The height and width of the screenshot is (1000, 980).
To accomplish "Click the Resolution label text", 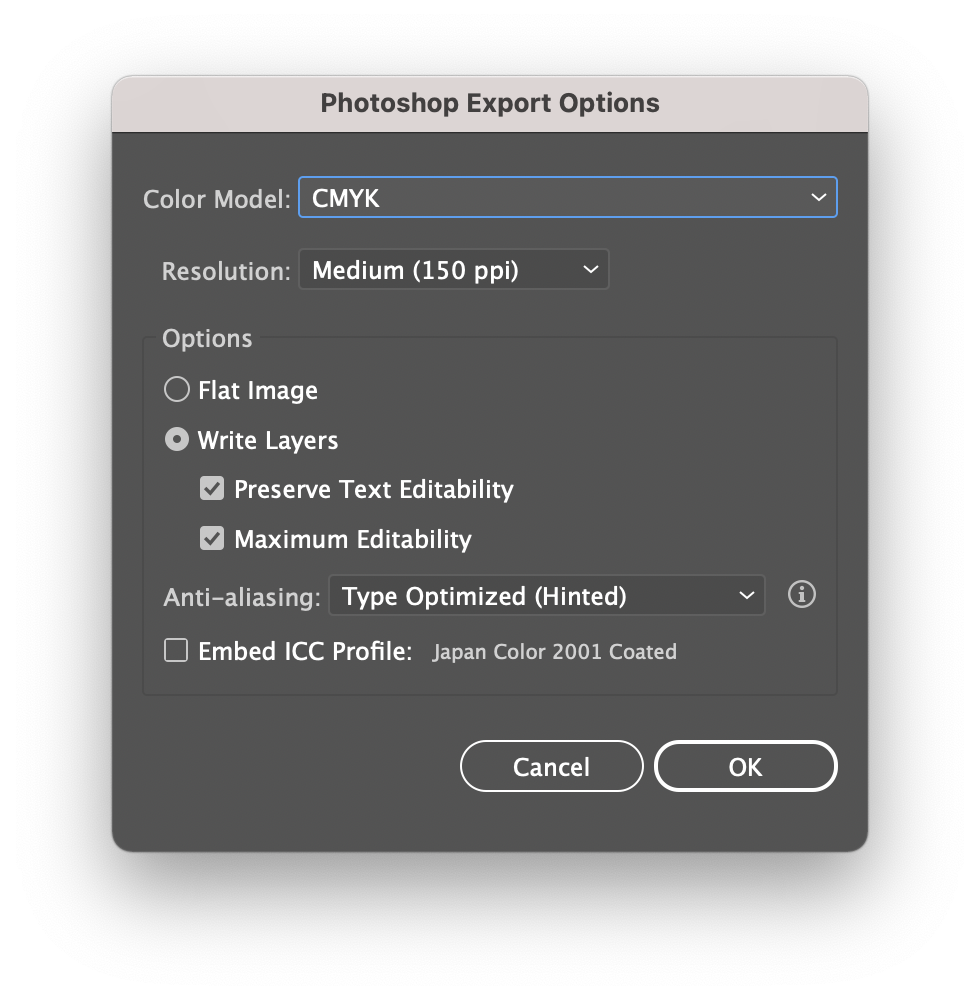I will click(x=226, y=271).
